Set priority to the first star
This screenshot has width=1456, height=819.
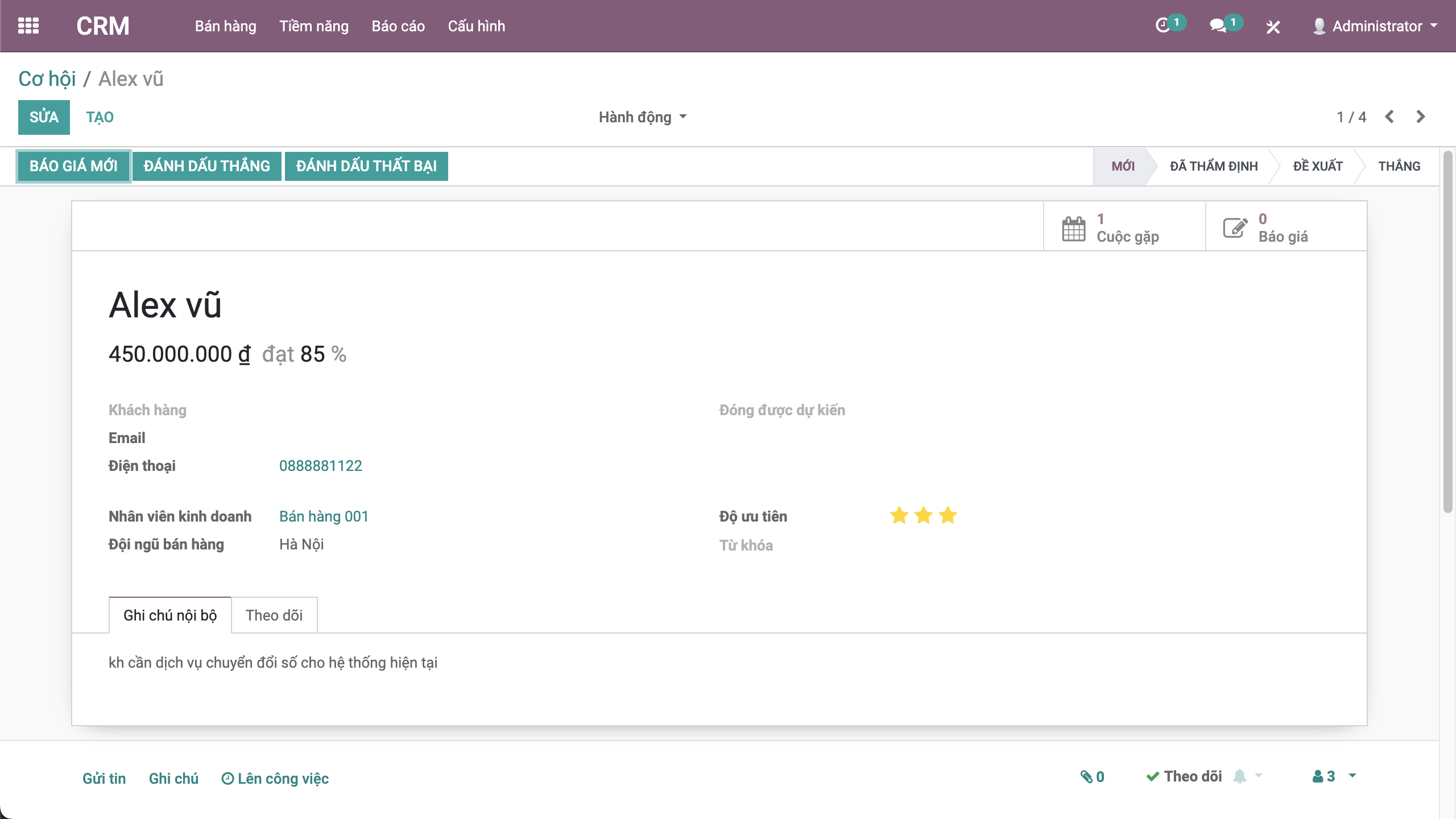[x=899, y=516]
